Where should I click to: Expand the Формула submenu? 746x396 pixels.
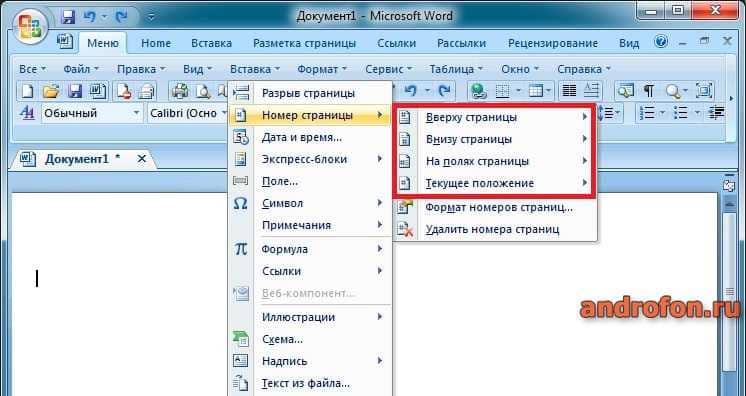pyautogui.click(x=310, y=249)
